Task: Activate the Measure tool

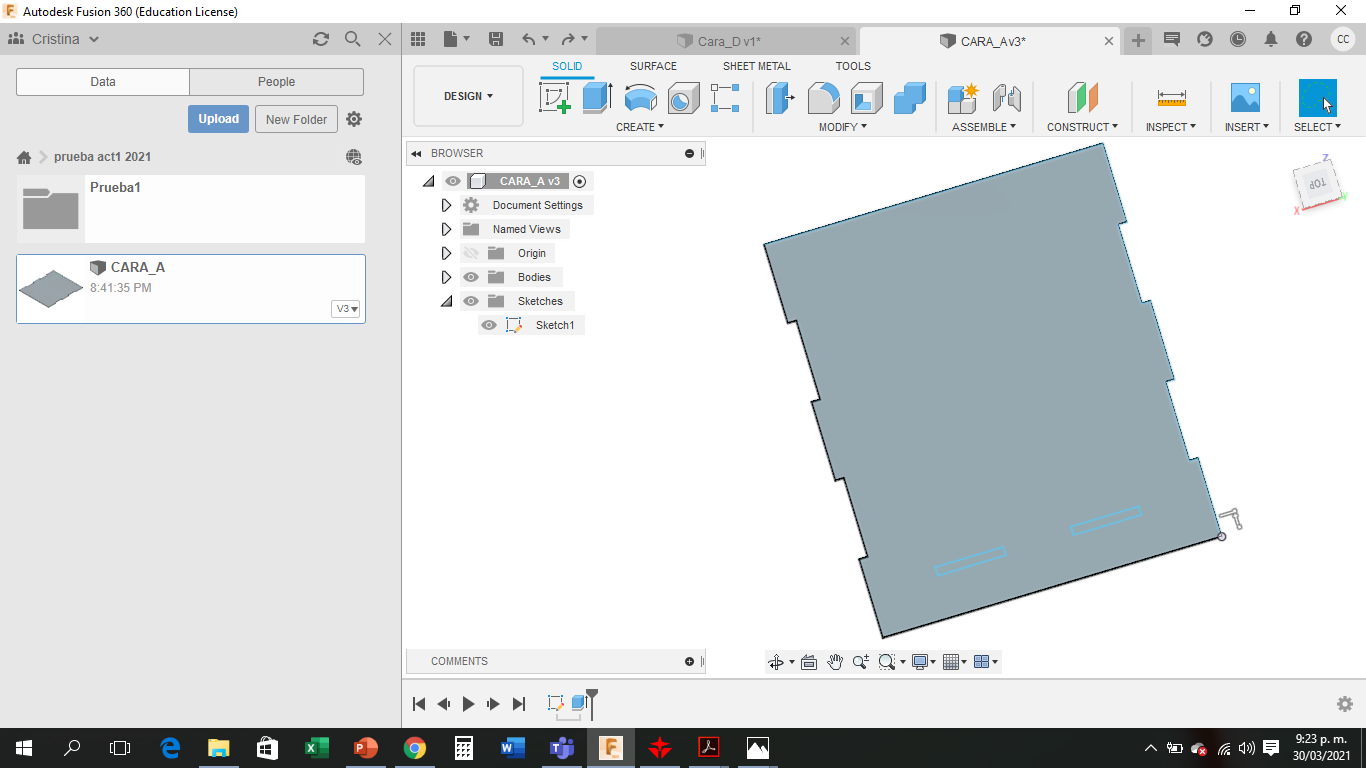Action: click(1171, 98)
